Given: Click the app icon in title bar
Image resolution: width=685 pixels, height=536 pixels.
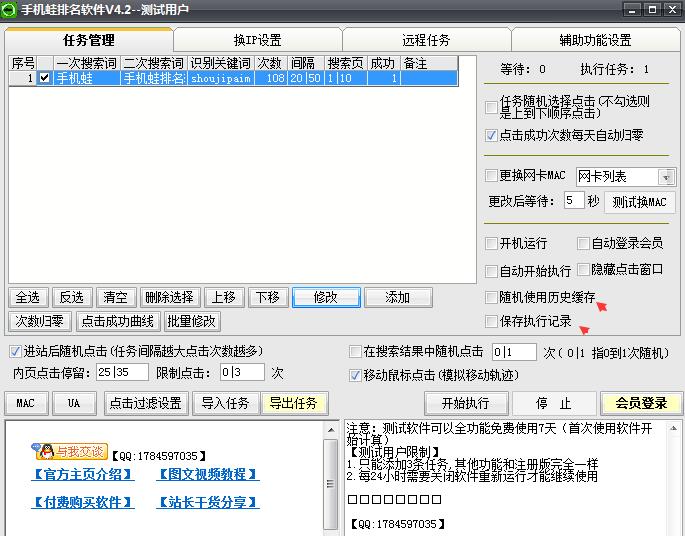Looking at the screenshot, I should [10, 9].
